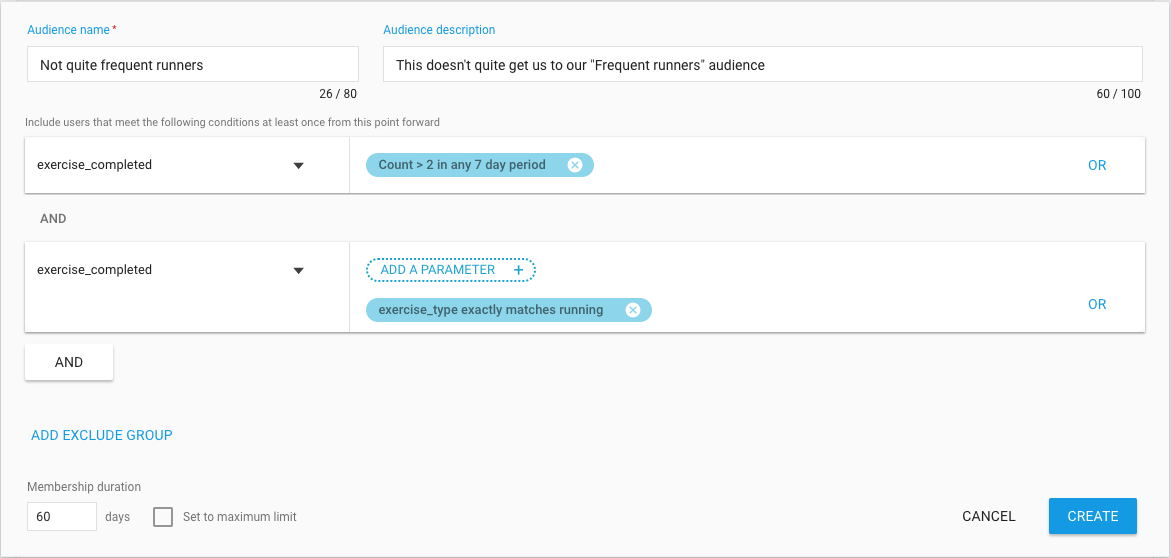Click the Audience description field

[762, 65]
